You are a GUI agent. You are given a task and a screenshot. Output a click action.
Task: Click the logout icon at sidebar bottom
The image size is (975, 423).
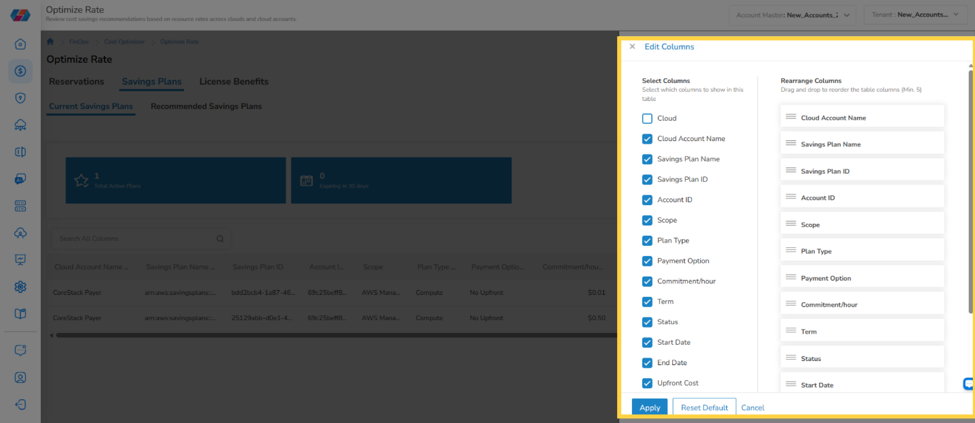coord(21,404)
